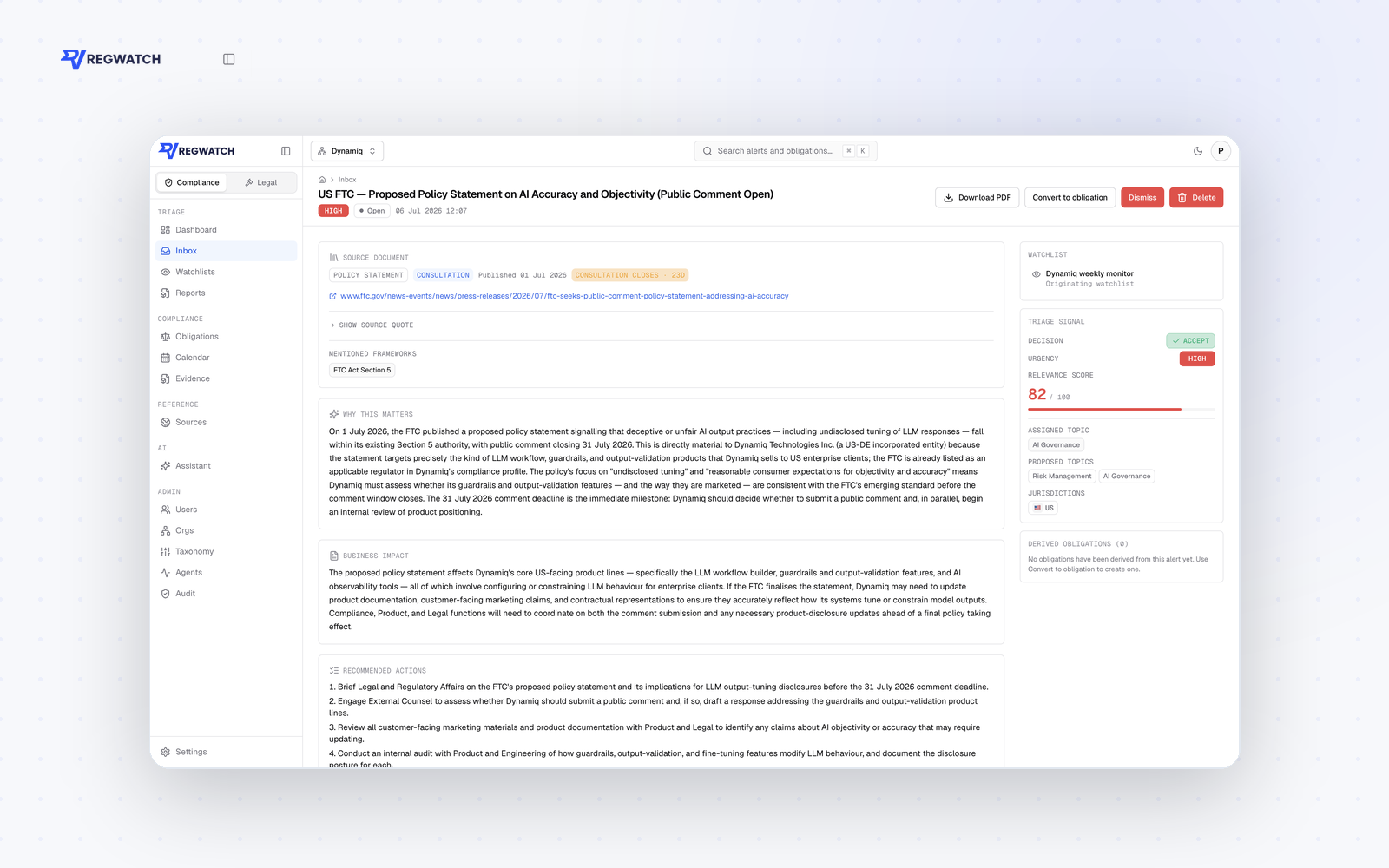Click the search alerts and obligations field
This screenshot has width=1389, height=868.
786,151
